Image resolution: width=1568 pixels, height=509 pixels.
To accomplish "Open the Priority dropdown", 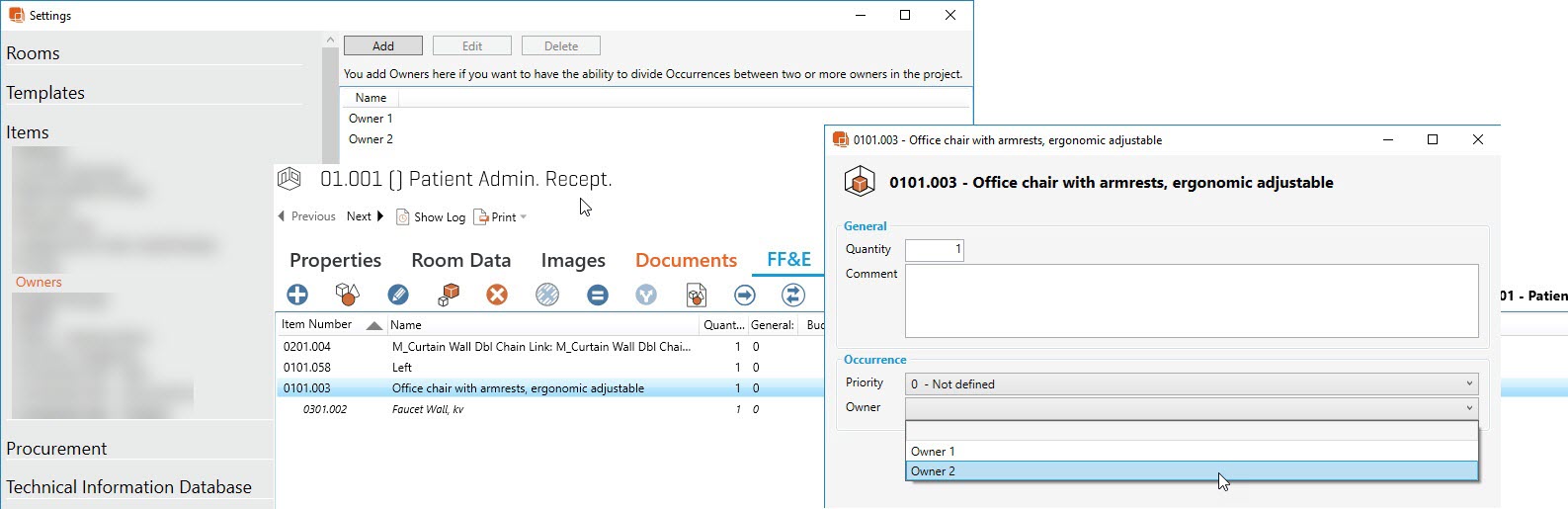I will click(1191, 383).
